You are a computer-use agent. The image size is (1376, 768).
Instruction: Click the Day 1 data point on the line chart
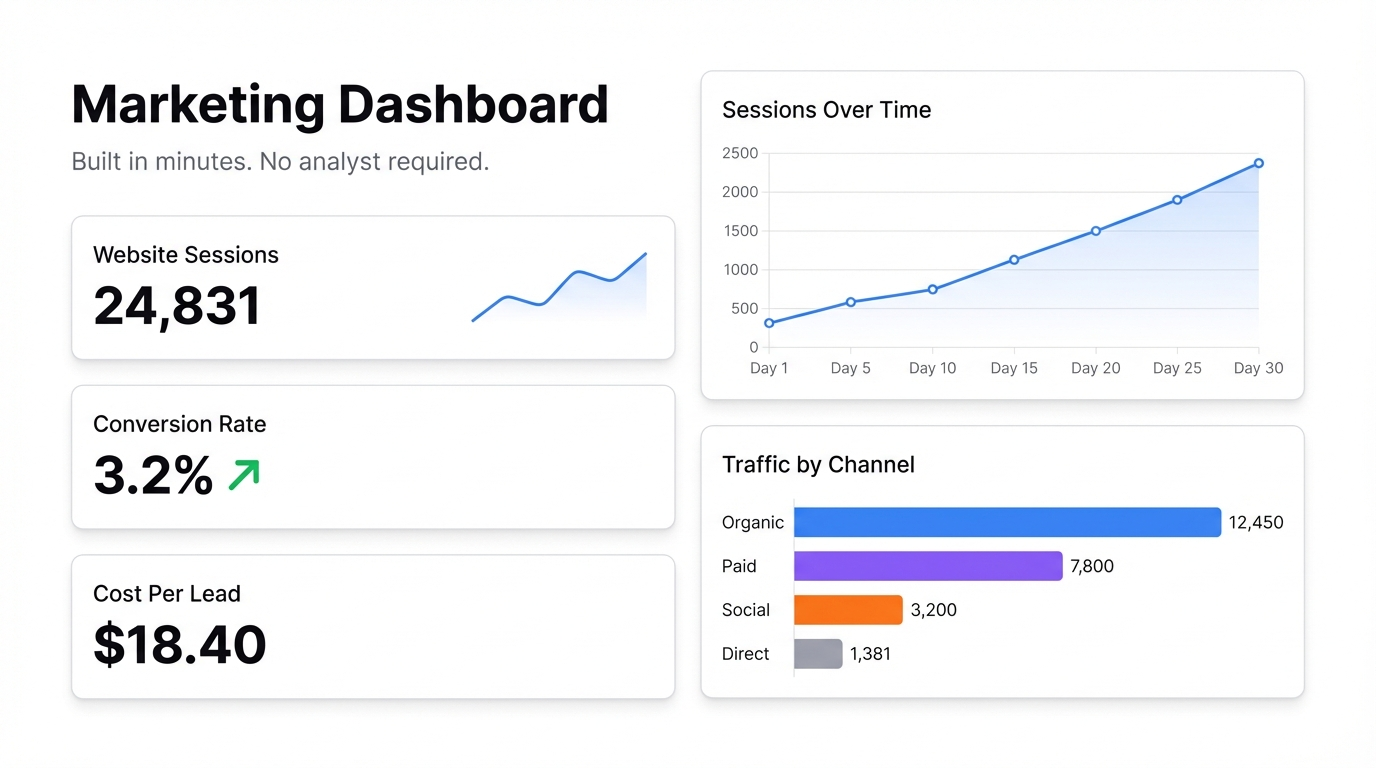tap(770, 322)
